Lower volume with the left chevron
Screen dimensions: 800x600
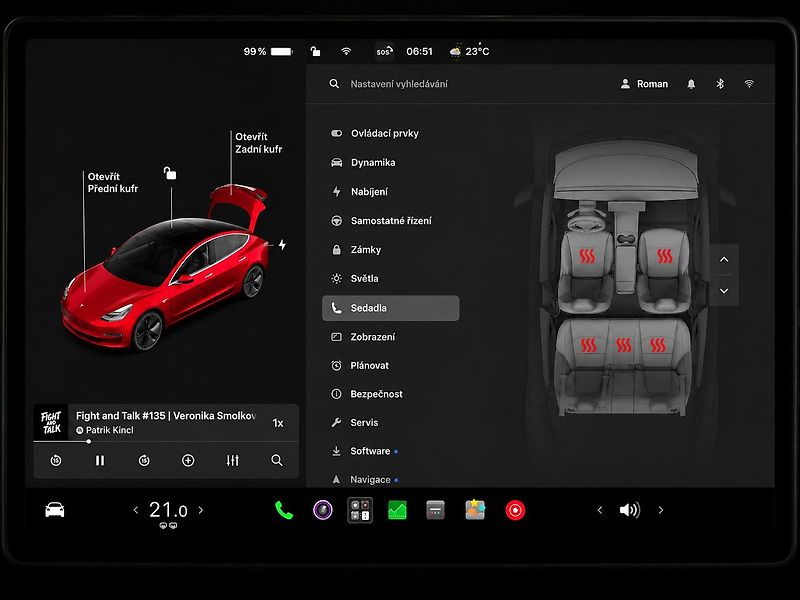coord(599,510)
